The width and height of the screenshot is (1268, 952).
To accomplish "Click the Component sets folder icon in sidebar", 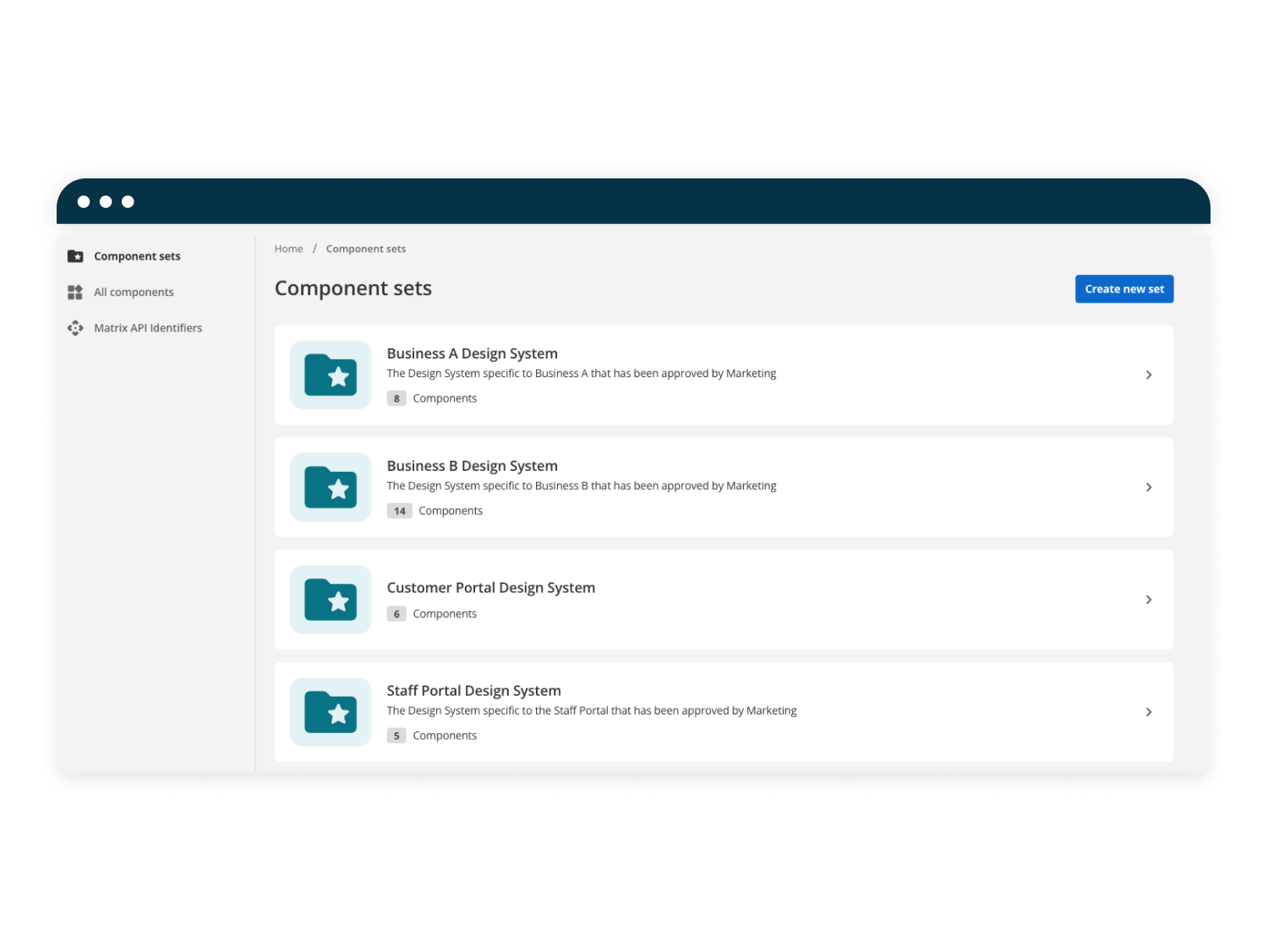I will pyautogui.click(x=75, y=256).
